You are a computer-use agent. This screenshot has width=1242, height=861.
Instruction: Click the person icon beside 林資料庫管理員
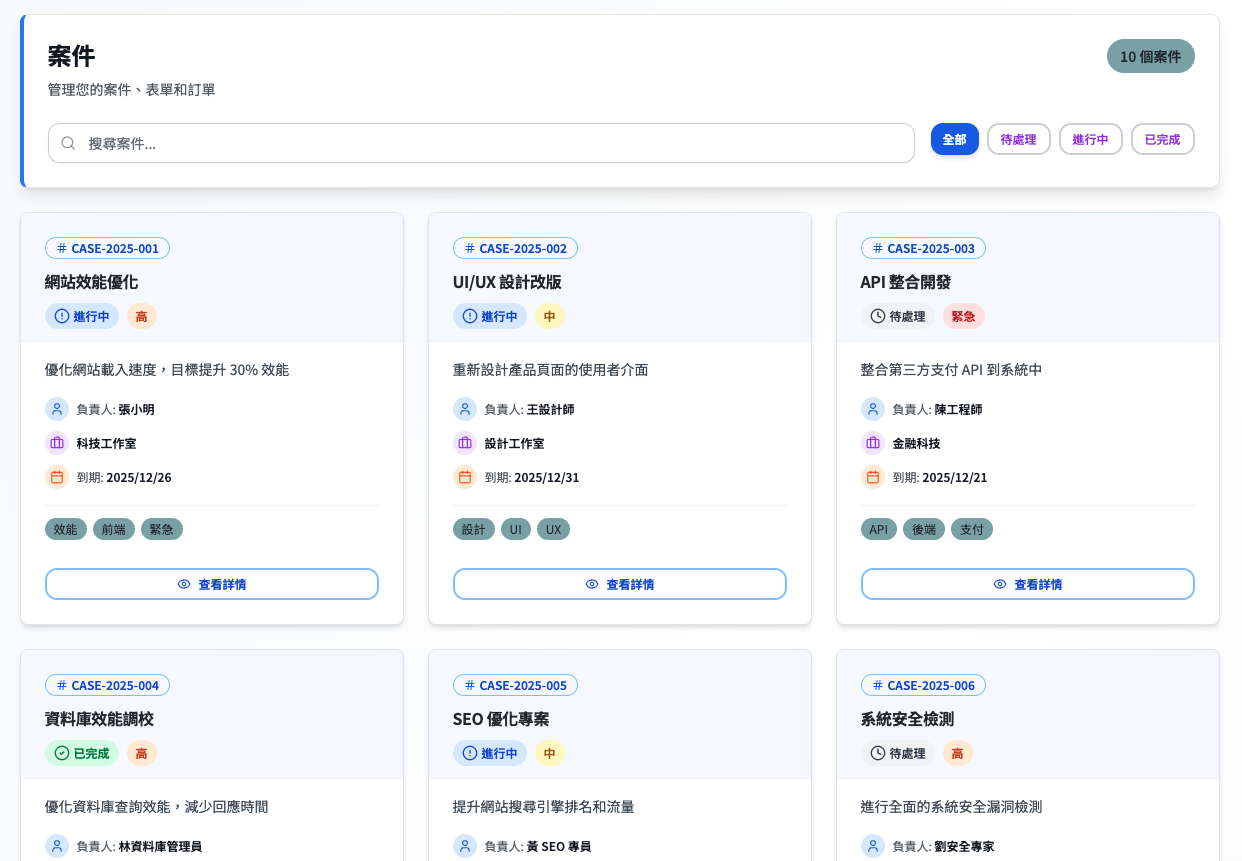(57, 846)
